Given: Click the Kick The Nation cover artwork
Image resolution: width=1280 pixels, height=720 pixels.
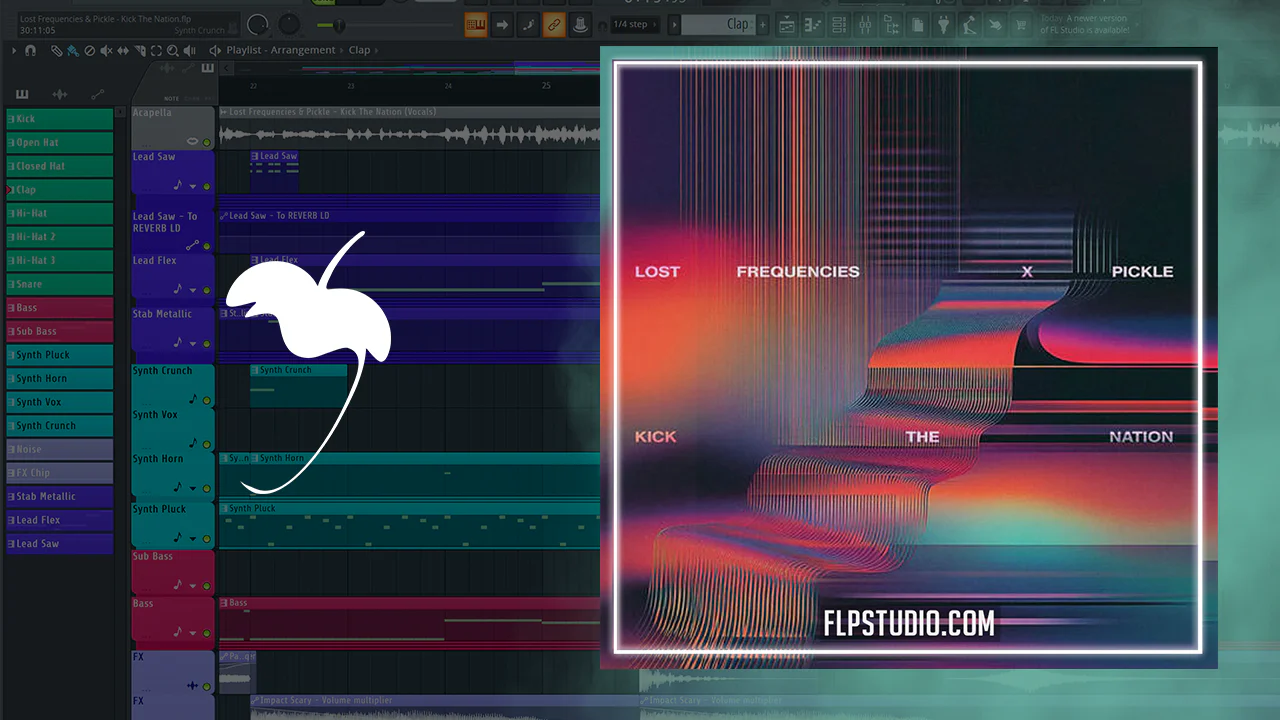Looking at the screenshot, I should pos(908,357).
